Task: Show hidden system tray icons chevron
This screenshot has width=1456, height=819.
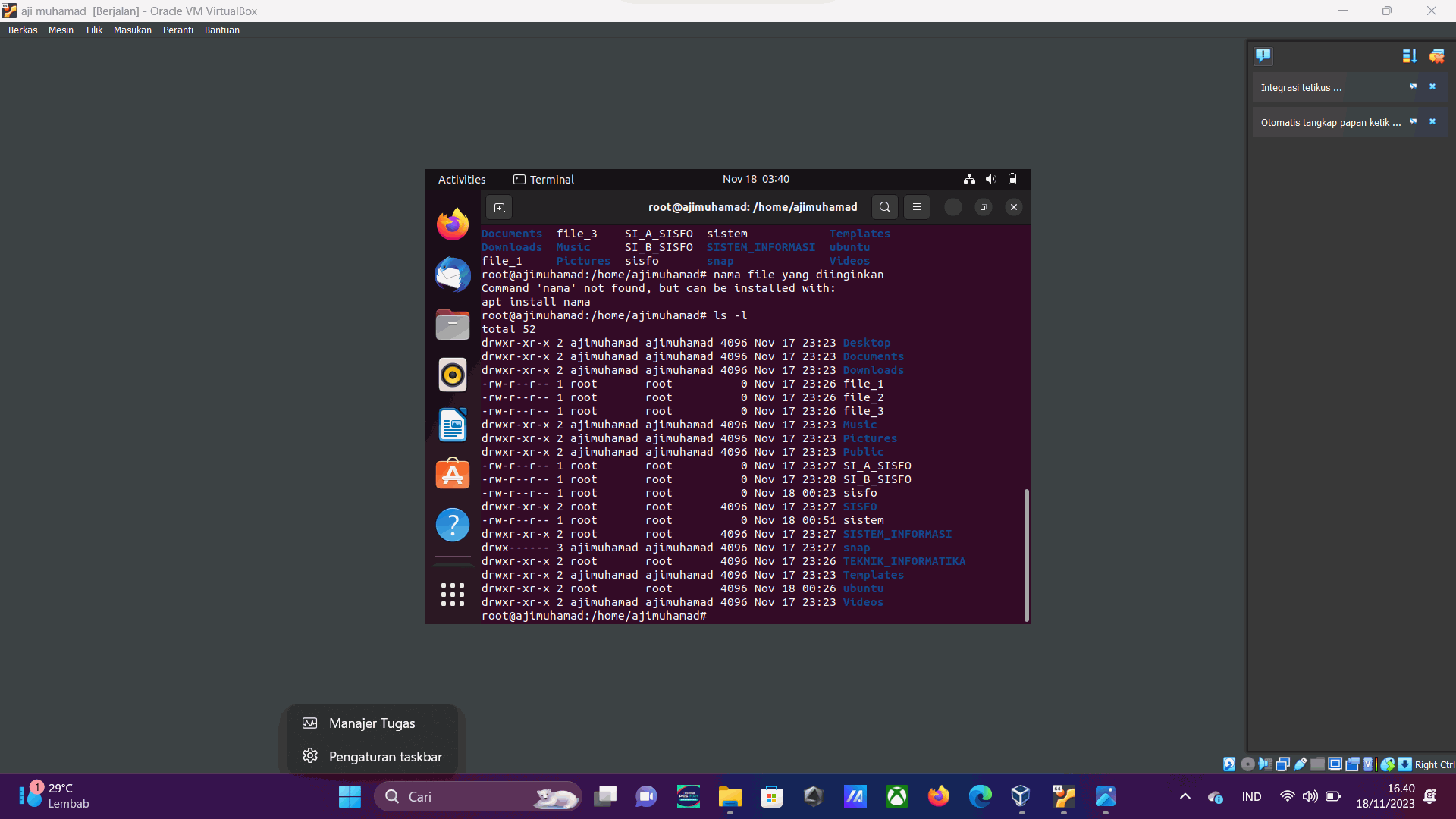Action: coord(1185,796)
